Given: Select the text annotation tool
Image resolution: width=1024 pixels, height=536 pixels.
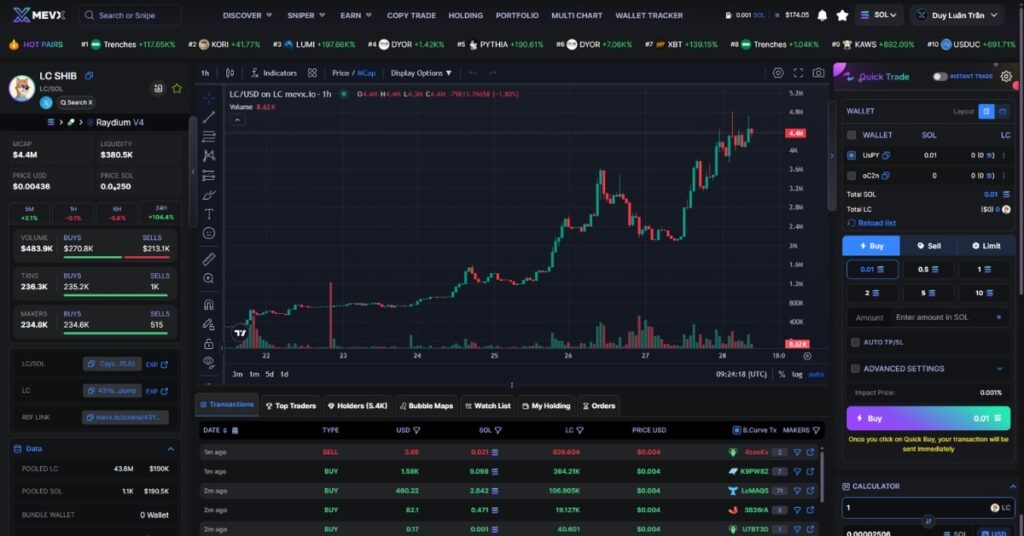Looking at the screenshot, I should point(209,214).
